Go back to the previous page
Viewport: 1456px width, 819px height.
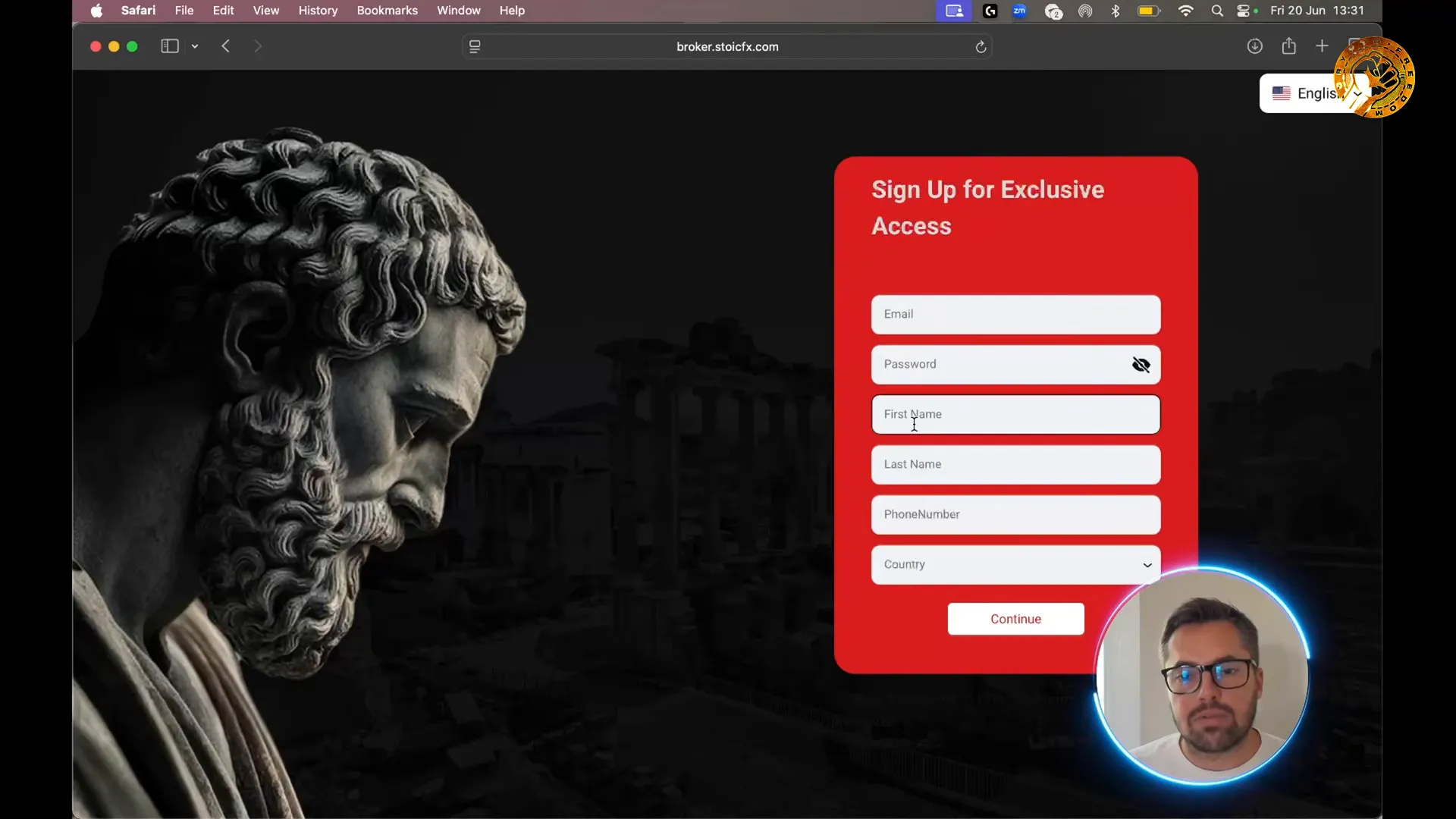[x=226, y=46]
